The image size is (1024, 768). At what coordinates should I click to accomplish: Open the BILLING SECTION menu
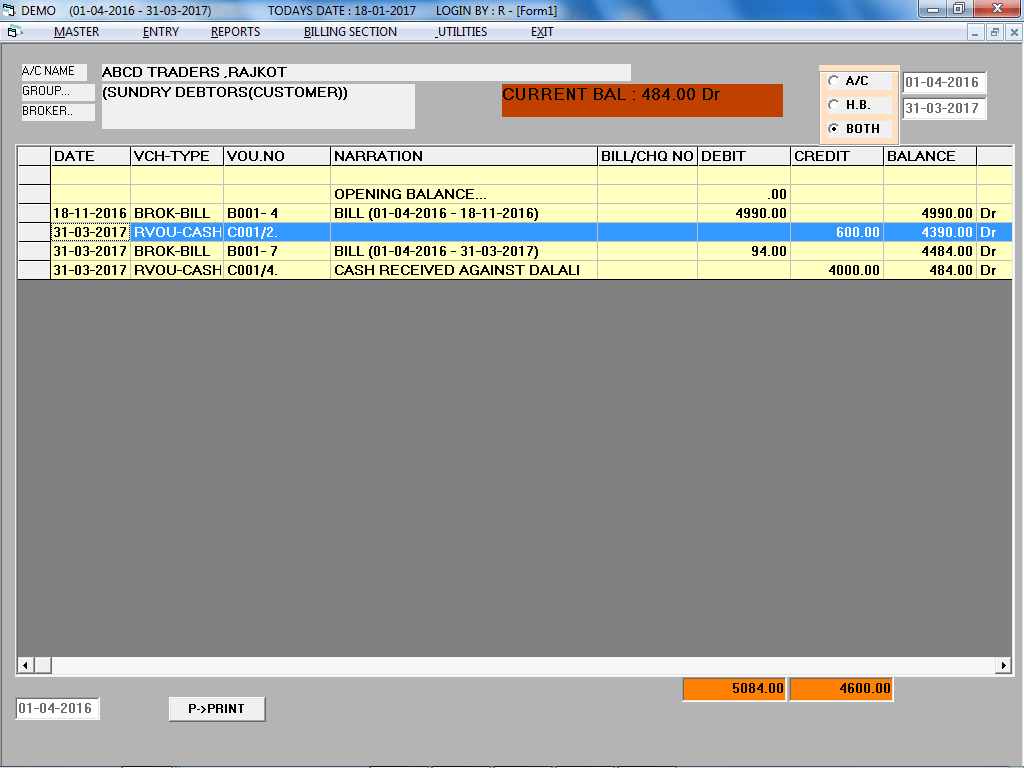348,31
